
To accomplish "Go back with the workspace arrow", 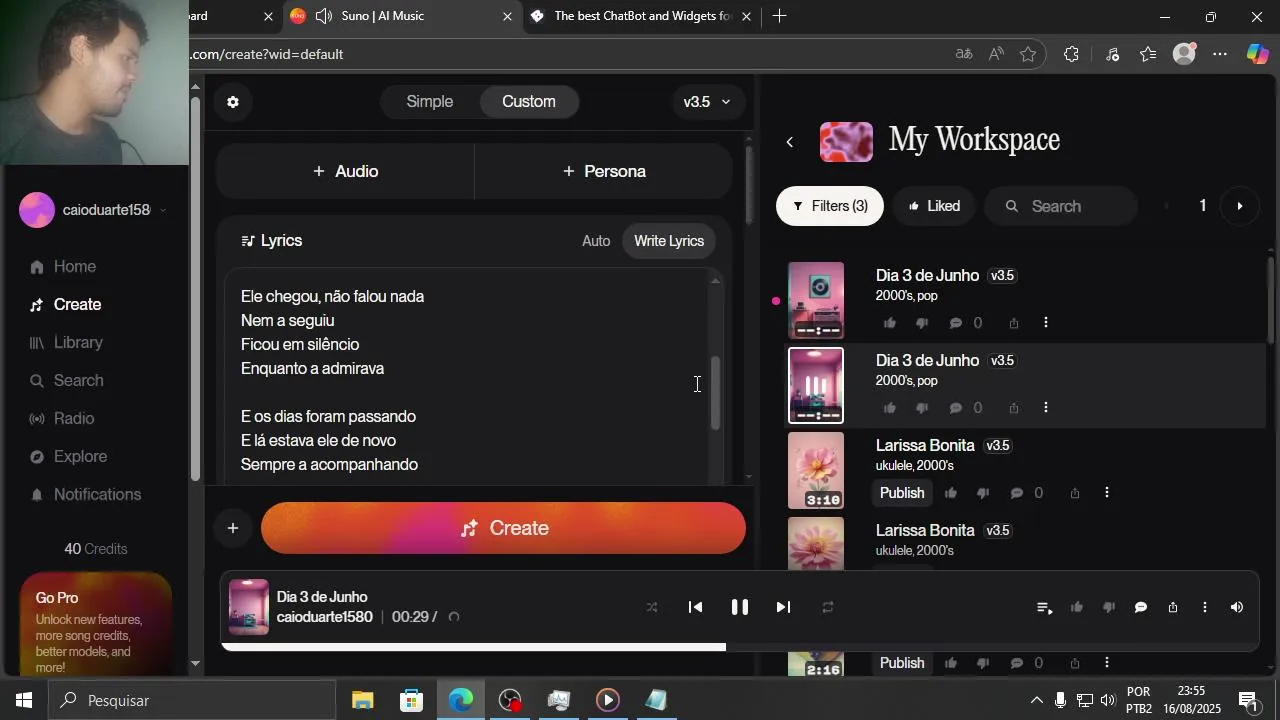I will [789, 142].
